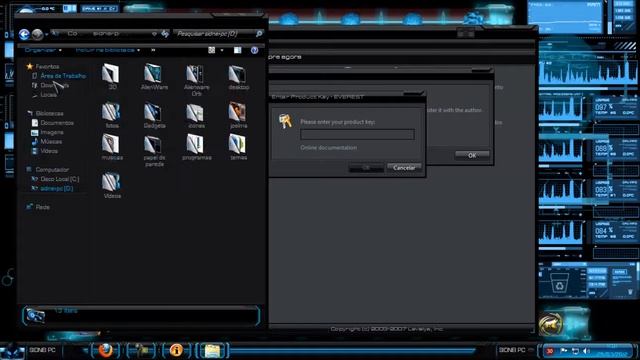Open the view options dropdown arrow

point(222,50)
